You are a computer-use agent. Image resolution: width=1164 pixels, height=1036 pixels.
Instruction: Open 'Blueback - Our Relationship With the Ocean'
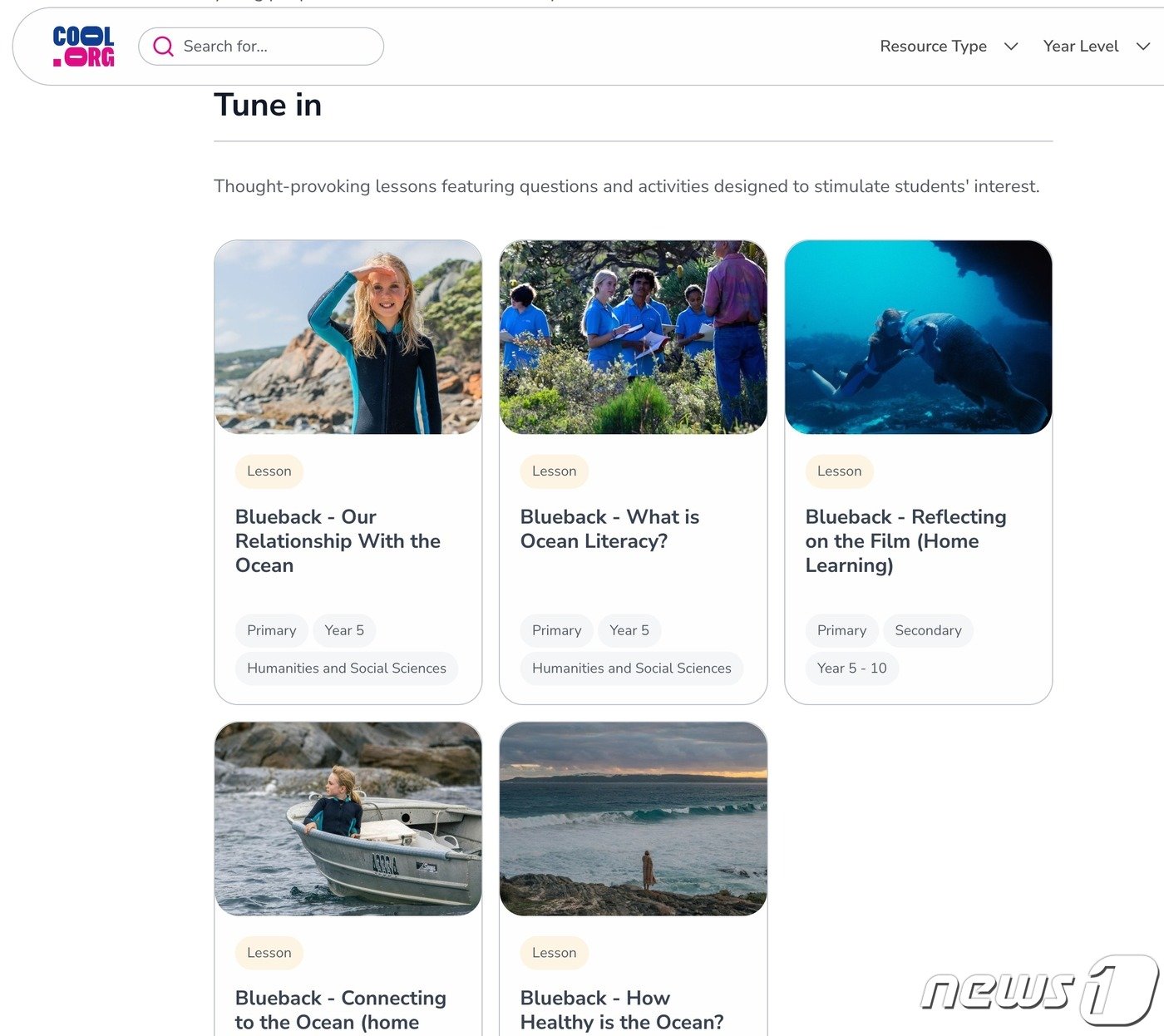(338, 541)
